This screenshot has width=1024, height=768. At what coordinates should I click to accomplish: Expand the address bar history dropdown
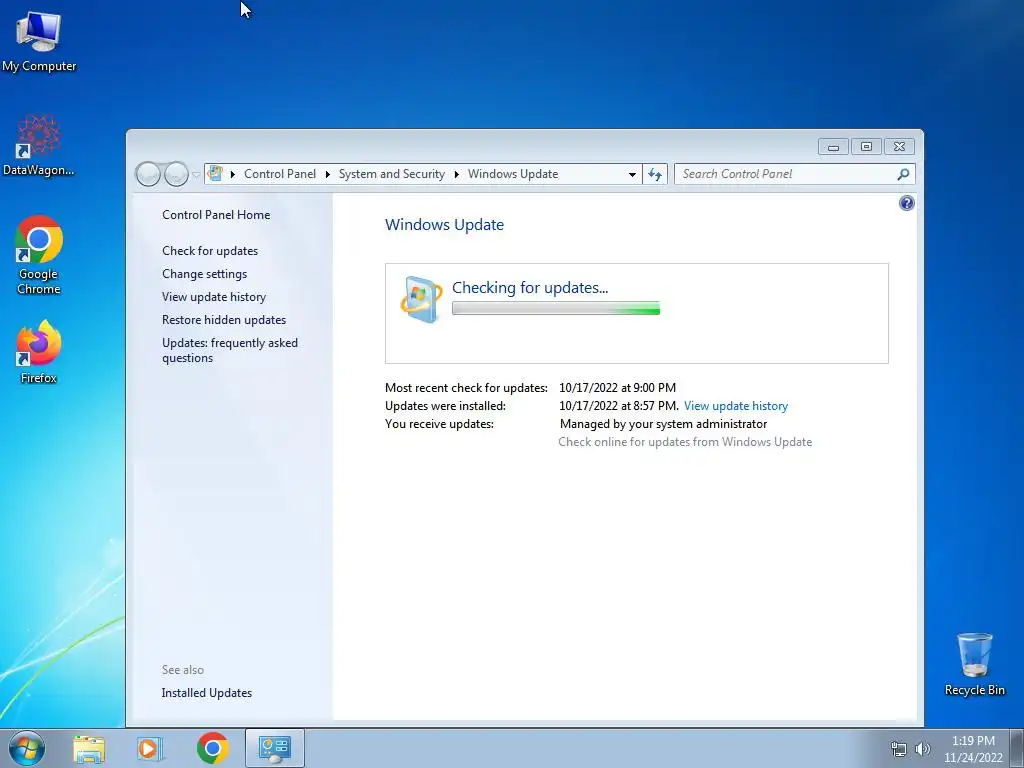632,174
